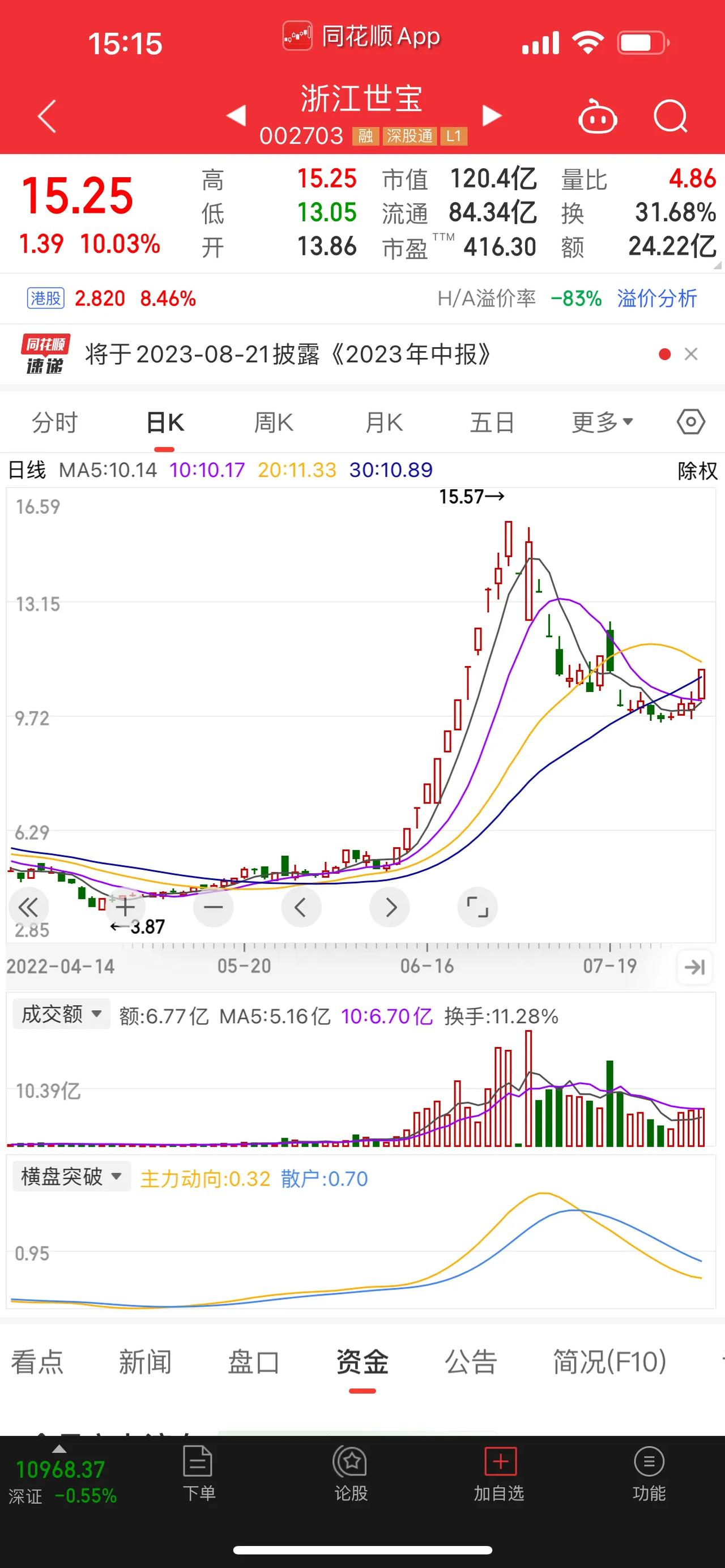This screenshot has height=1568, width=725.
Task: Go to next stock with right triangle
Action: tap(492, 115)
